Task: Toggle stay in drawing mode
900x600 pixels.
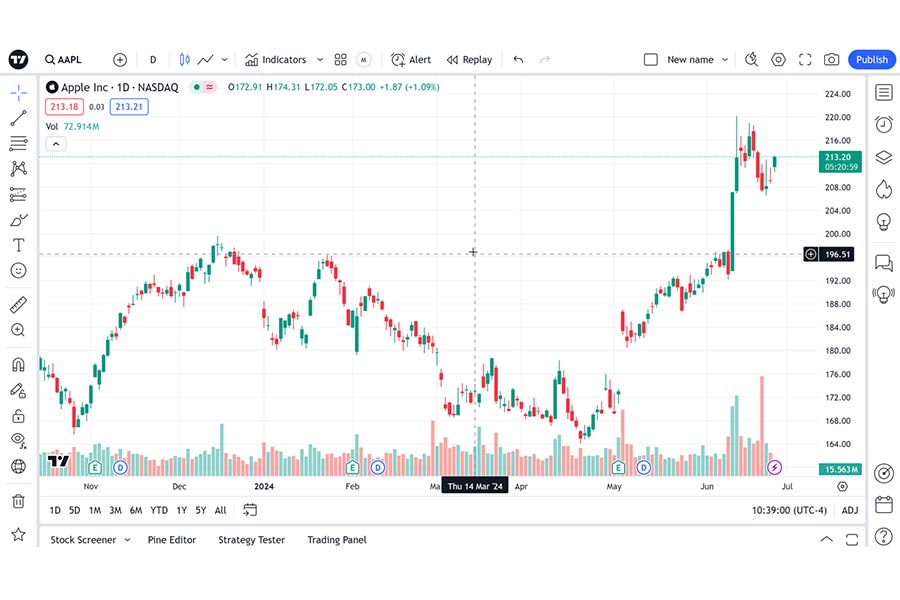Action: (x=18, y=390)
